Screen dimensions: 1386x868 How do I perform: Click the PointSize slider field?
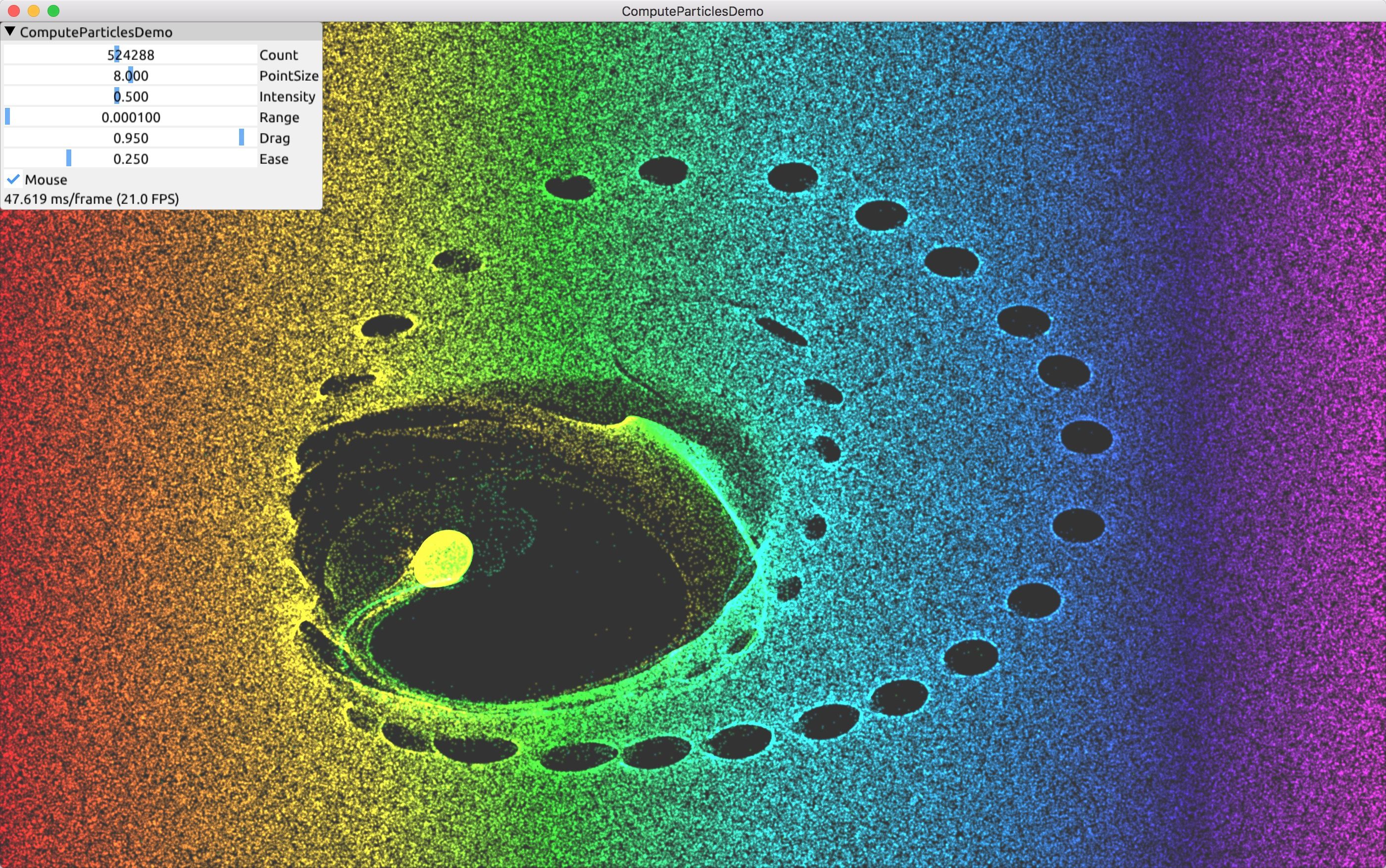click(x=130, y=76)
